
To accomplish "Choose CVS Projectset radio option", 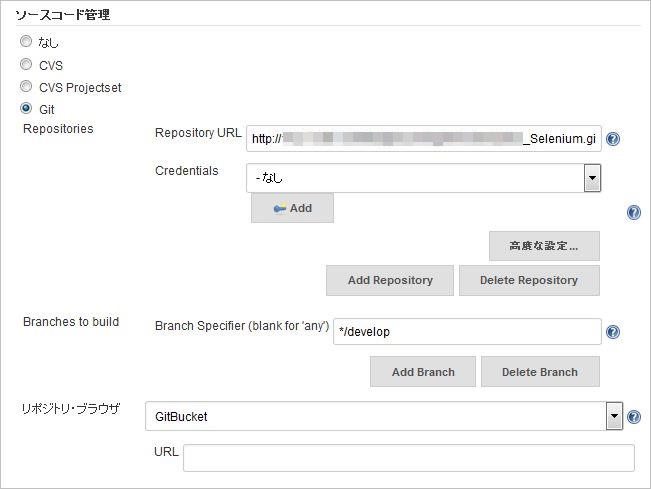I will pos(26,87).
